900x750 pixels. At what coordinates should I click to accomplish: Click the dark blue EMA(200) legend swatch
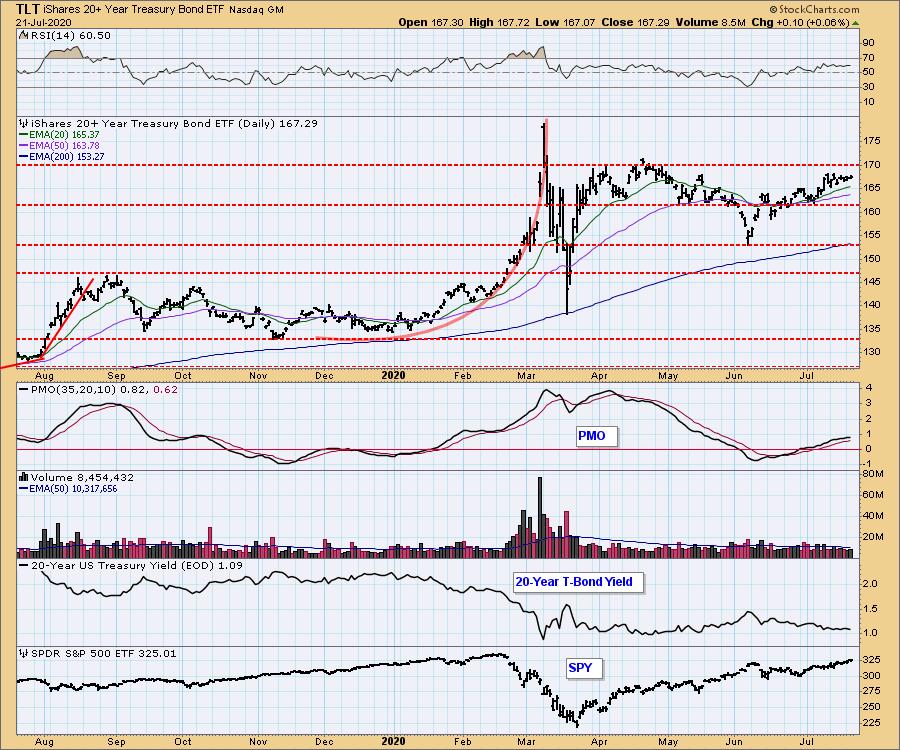point(24,157)
